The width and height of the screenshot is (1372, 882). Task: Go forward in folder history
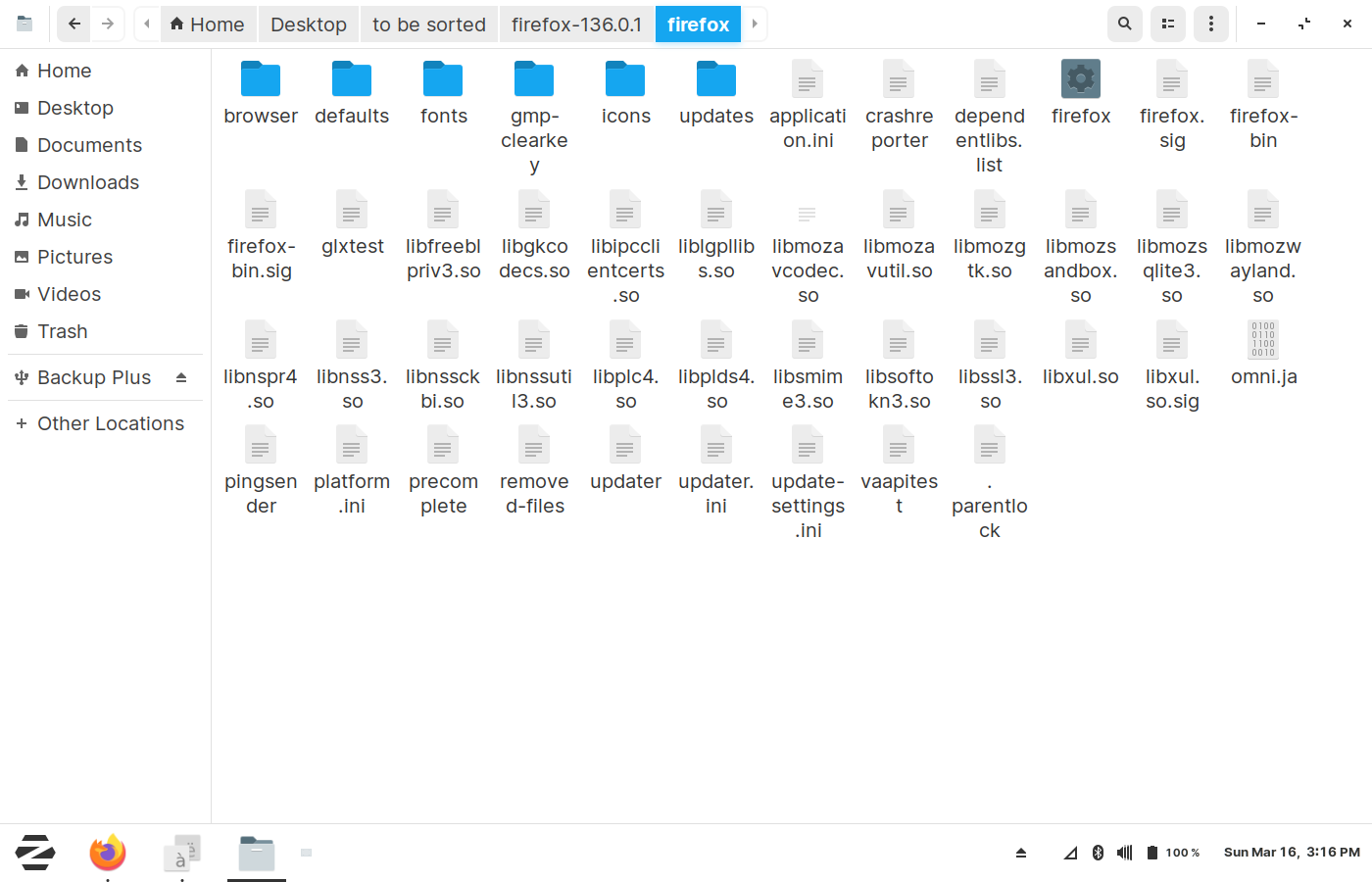(108, 24)
